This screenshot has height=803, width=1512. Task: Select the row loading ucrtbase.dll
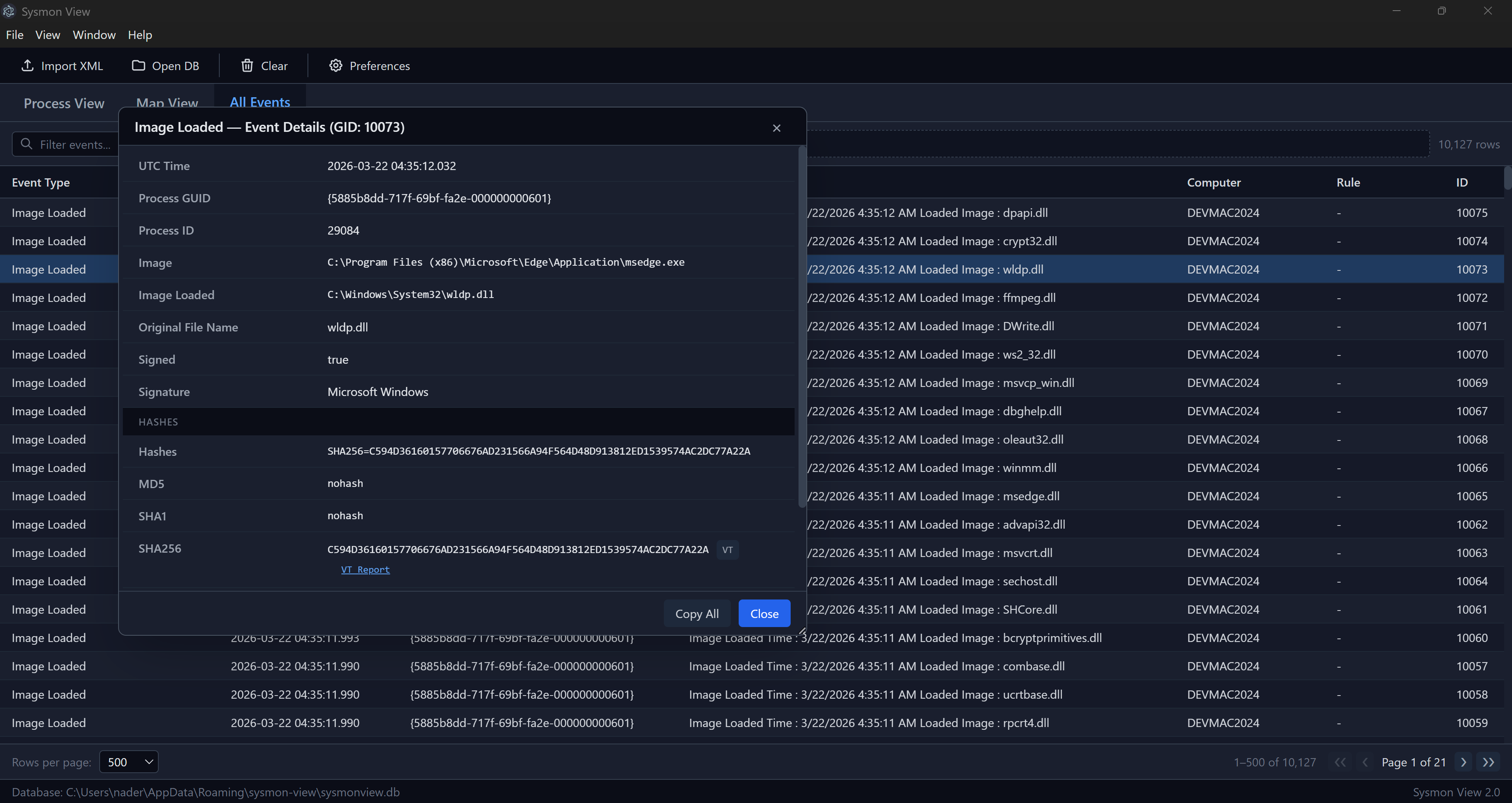pos(752,694)
